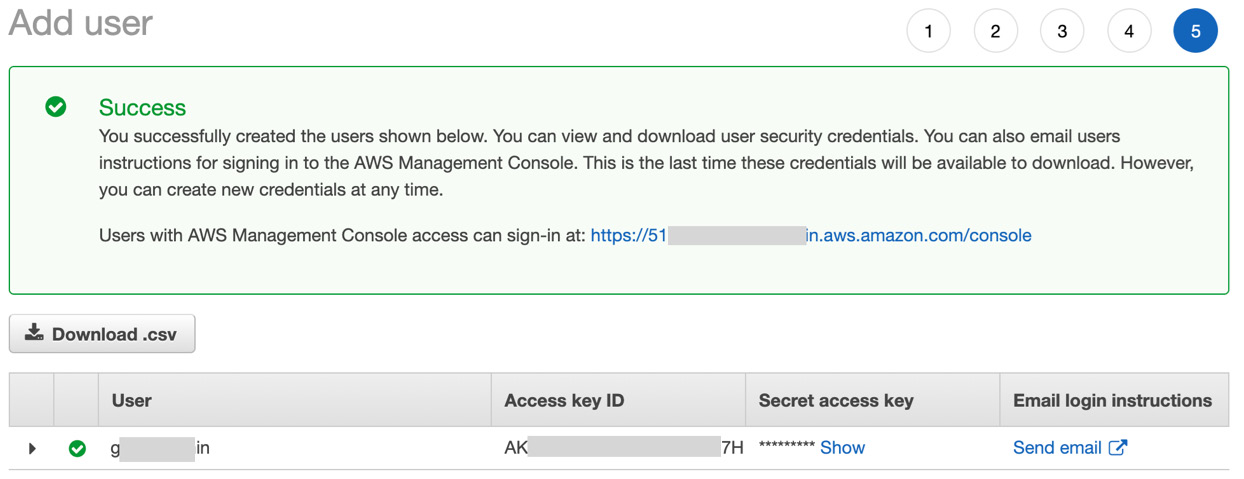1244x479 pixels.
Task: Click the Secret access key column header
Action: pyautogui.click(x=836, y=400)
